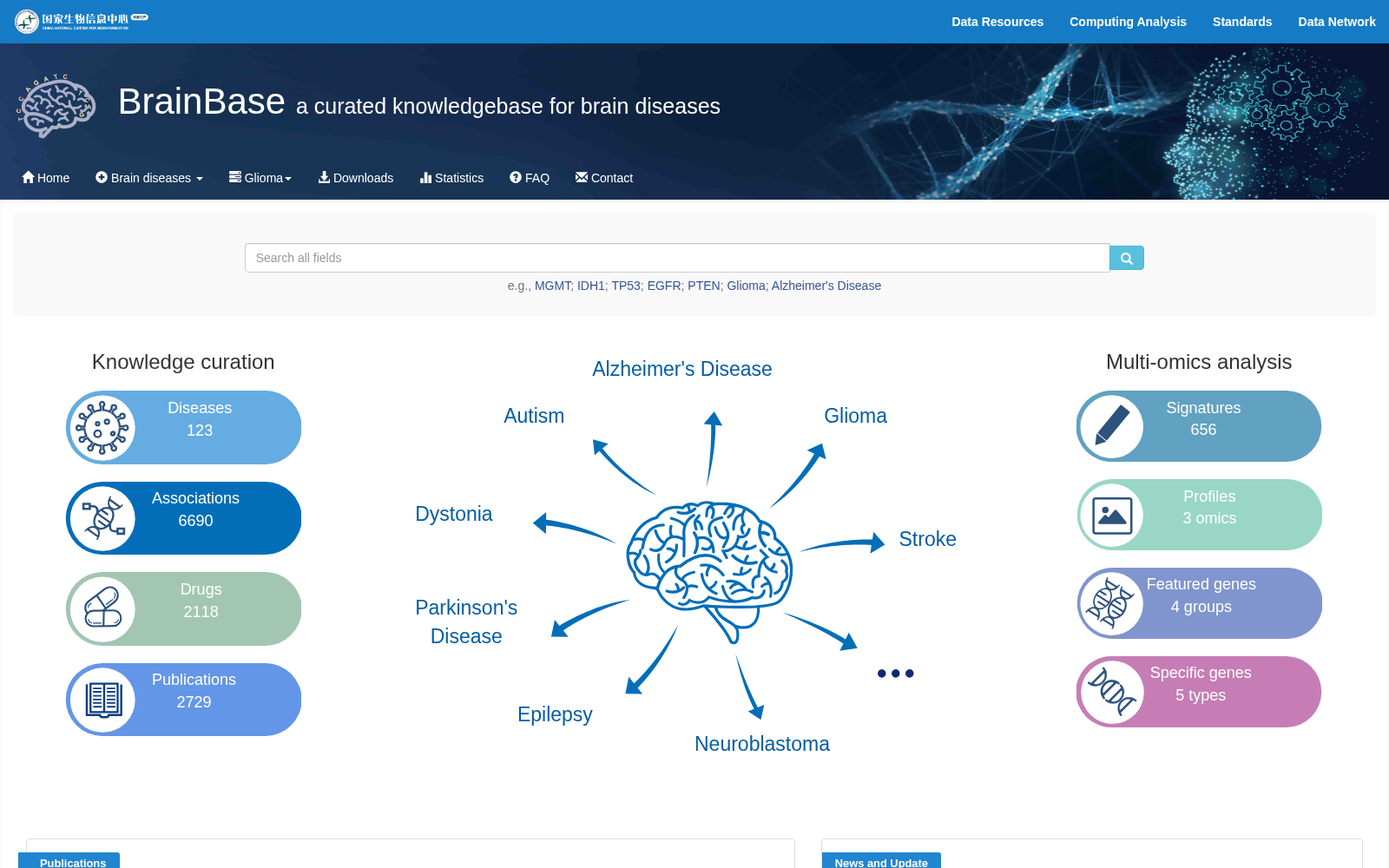Select Epilepsy on the brain diagram
This screenshot has height=868, width=1389.
click(x=555, y=714)
